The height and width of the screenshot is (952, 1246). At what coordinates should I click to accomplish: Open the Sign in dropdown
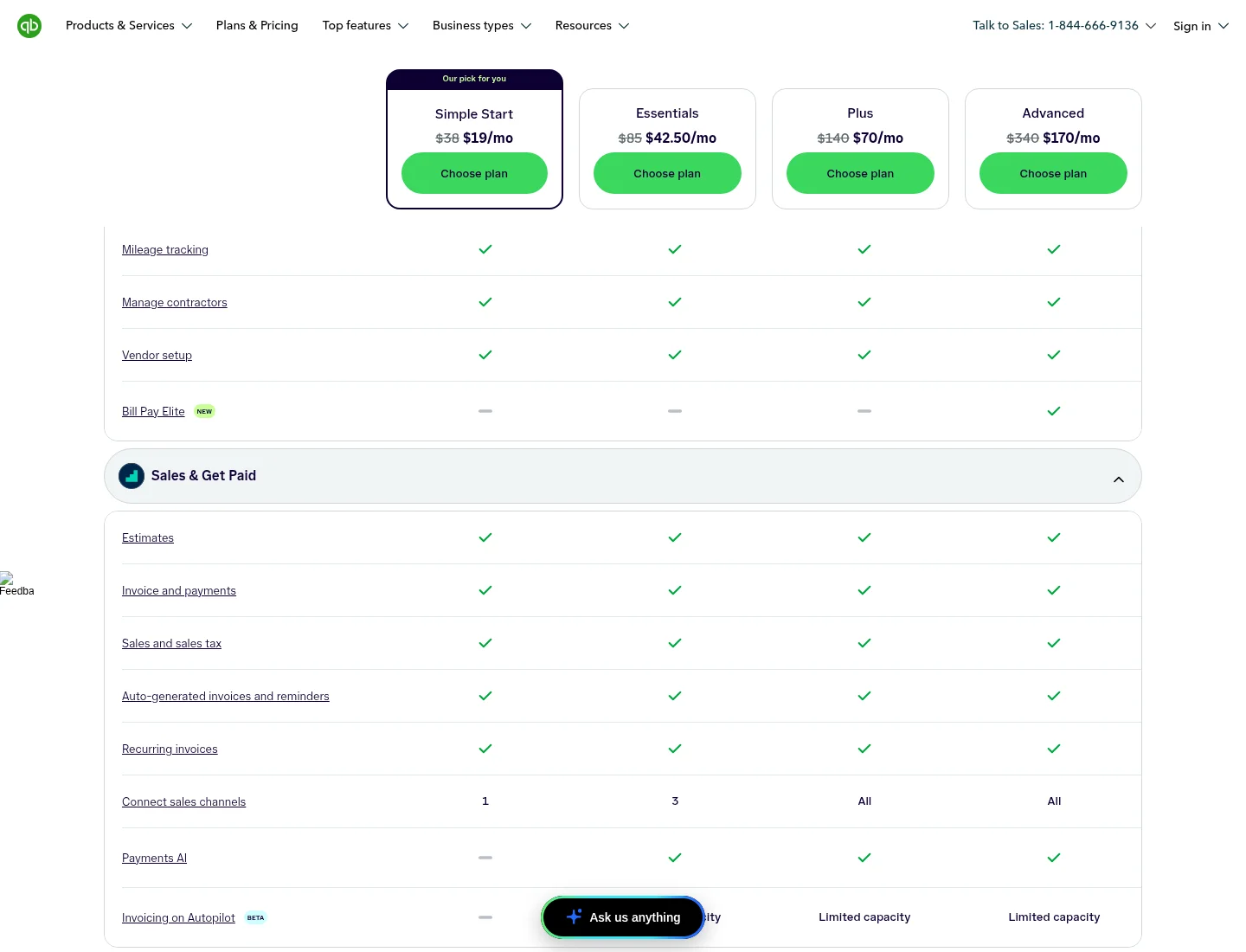[x=1201, y=26]
